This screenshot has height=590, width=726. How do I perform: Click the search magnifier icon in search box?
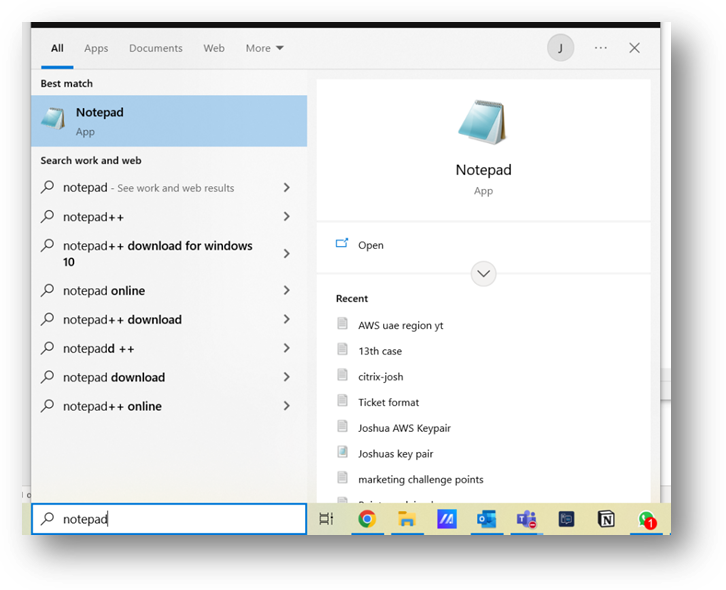47,519
